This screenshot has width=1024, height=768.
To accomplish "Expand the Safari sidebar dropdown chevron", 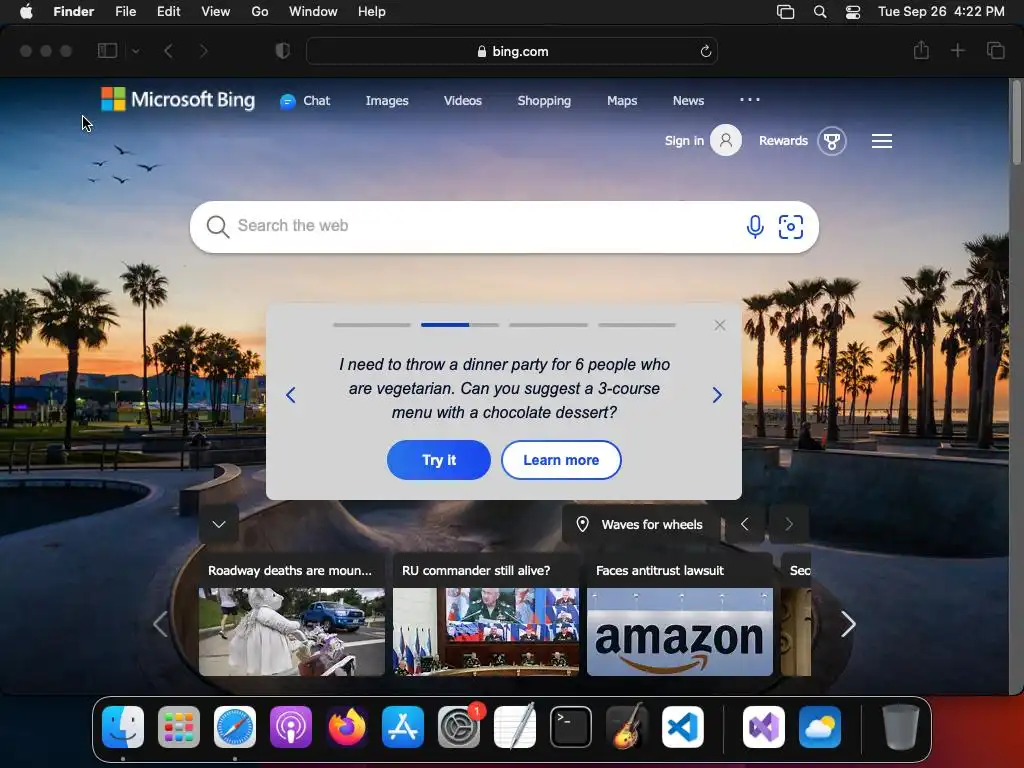I will pyautogui.click(x=135, y=51).
